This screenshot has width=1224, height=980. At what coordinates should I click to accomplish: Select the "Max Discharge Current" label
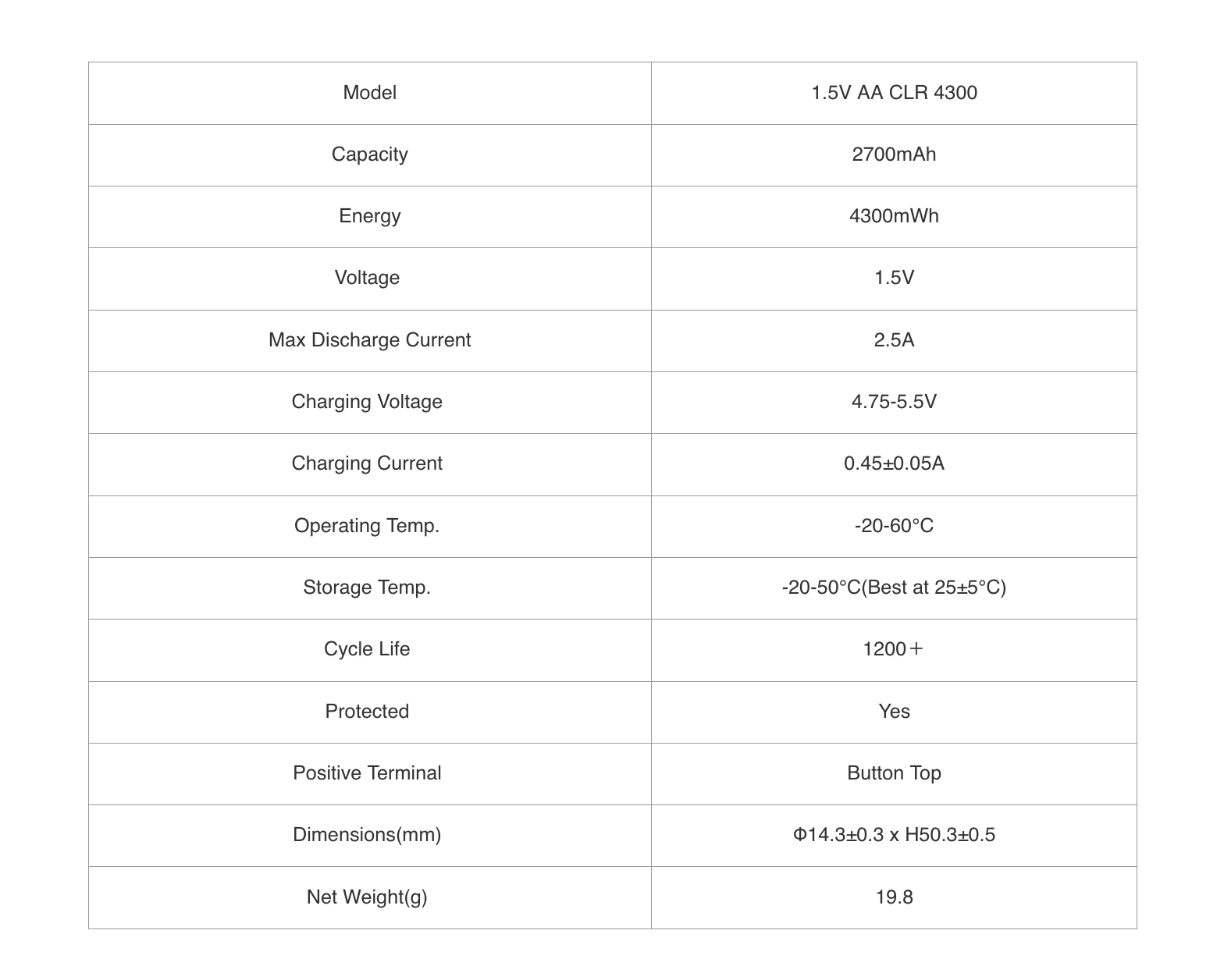click(369, 340)
